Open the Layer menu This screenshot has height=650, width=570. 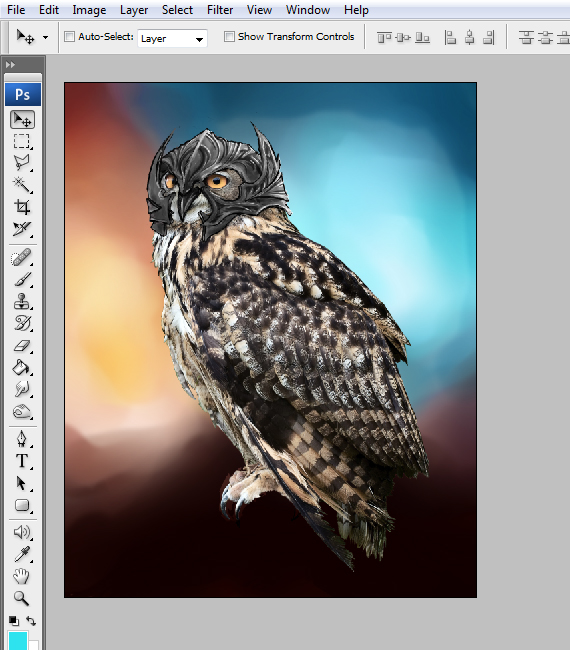coord(134,10)
